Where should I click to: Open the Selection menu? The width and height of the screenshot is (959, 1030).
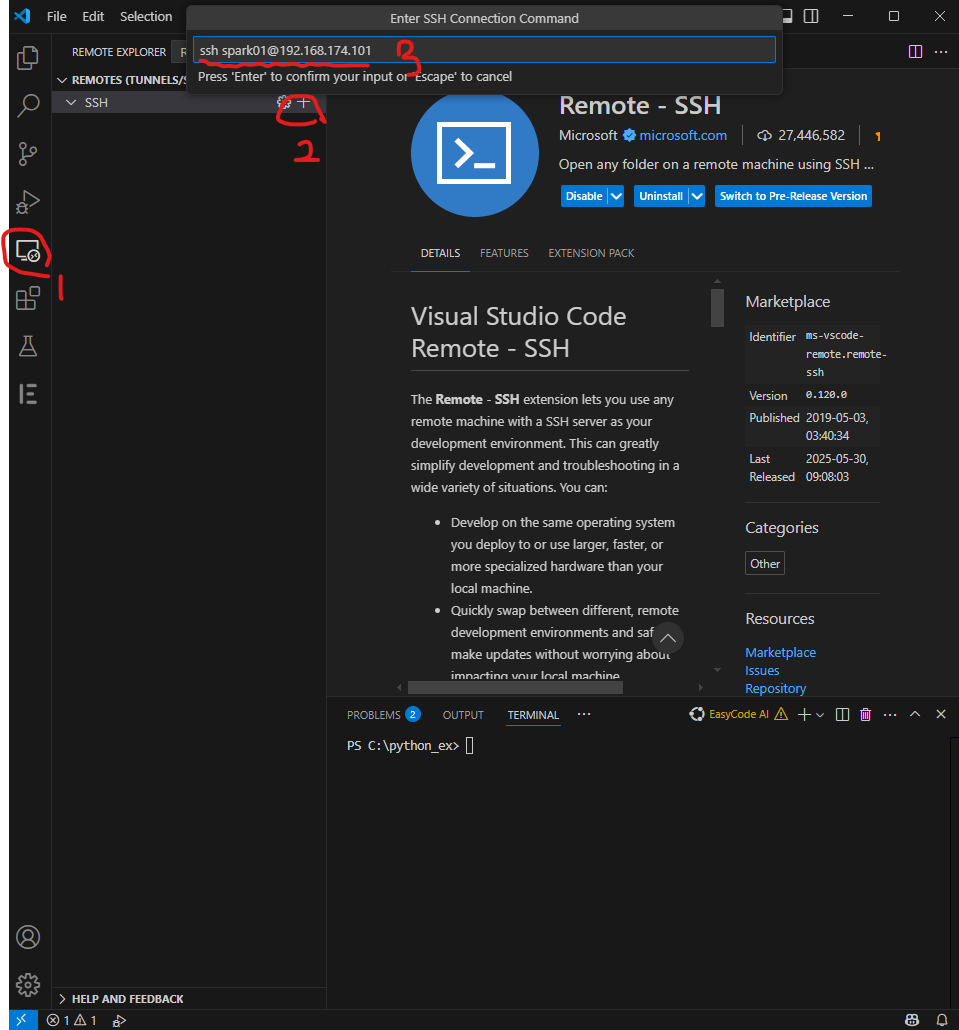click(146, 16)
